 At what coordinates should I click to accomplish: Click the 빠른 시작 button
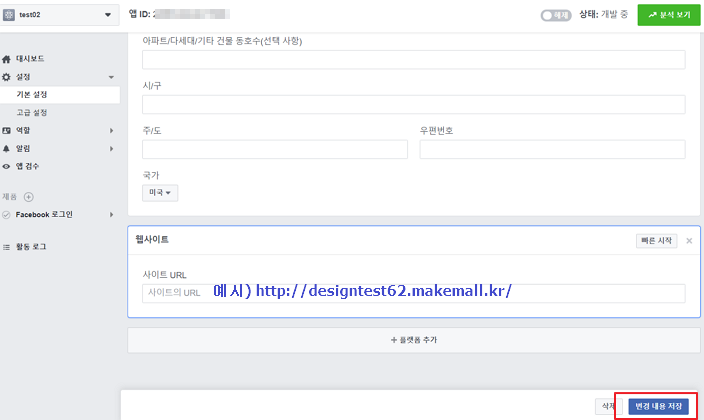tap(656, 241)
